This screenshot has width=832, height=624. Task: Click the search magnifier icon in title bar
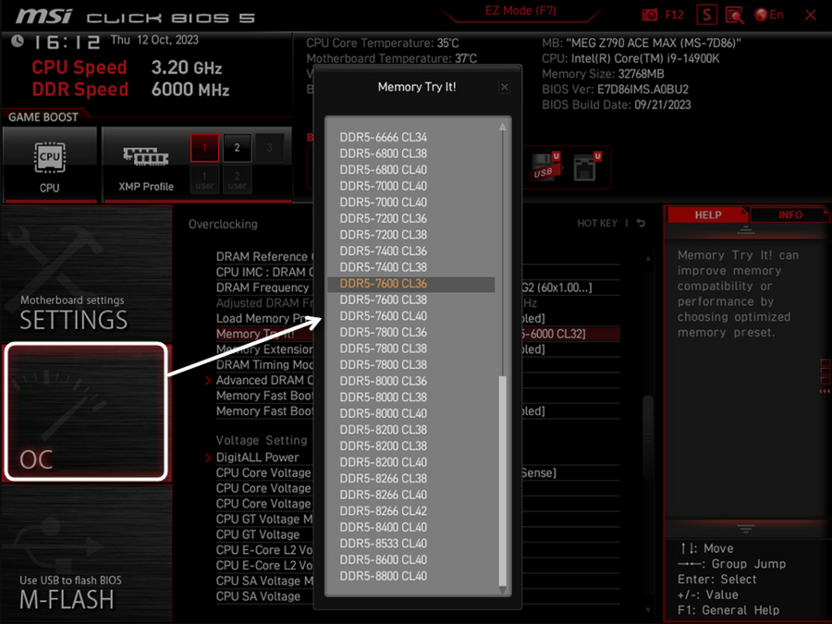[x=733, y=14]
